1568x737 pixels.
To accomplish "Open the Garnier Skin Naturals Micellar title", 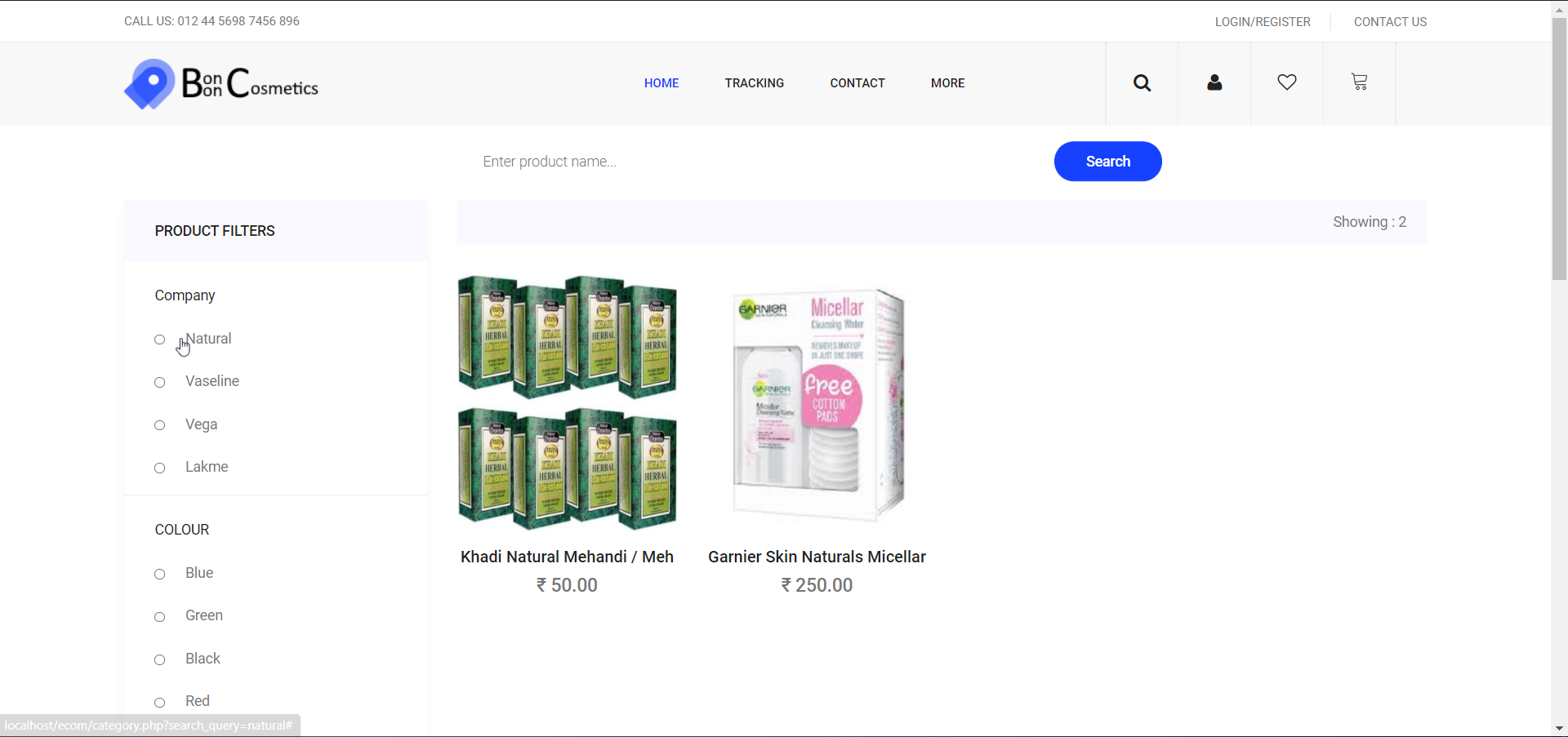I will tap(817, 557).
